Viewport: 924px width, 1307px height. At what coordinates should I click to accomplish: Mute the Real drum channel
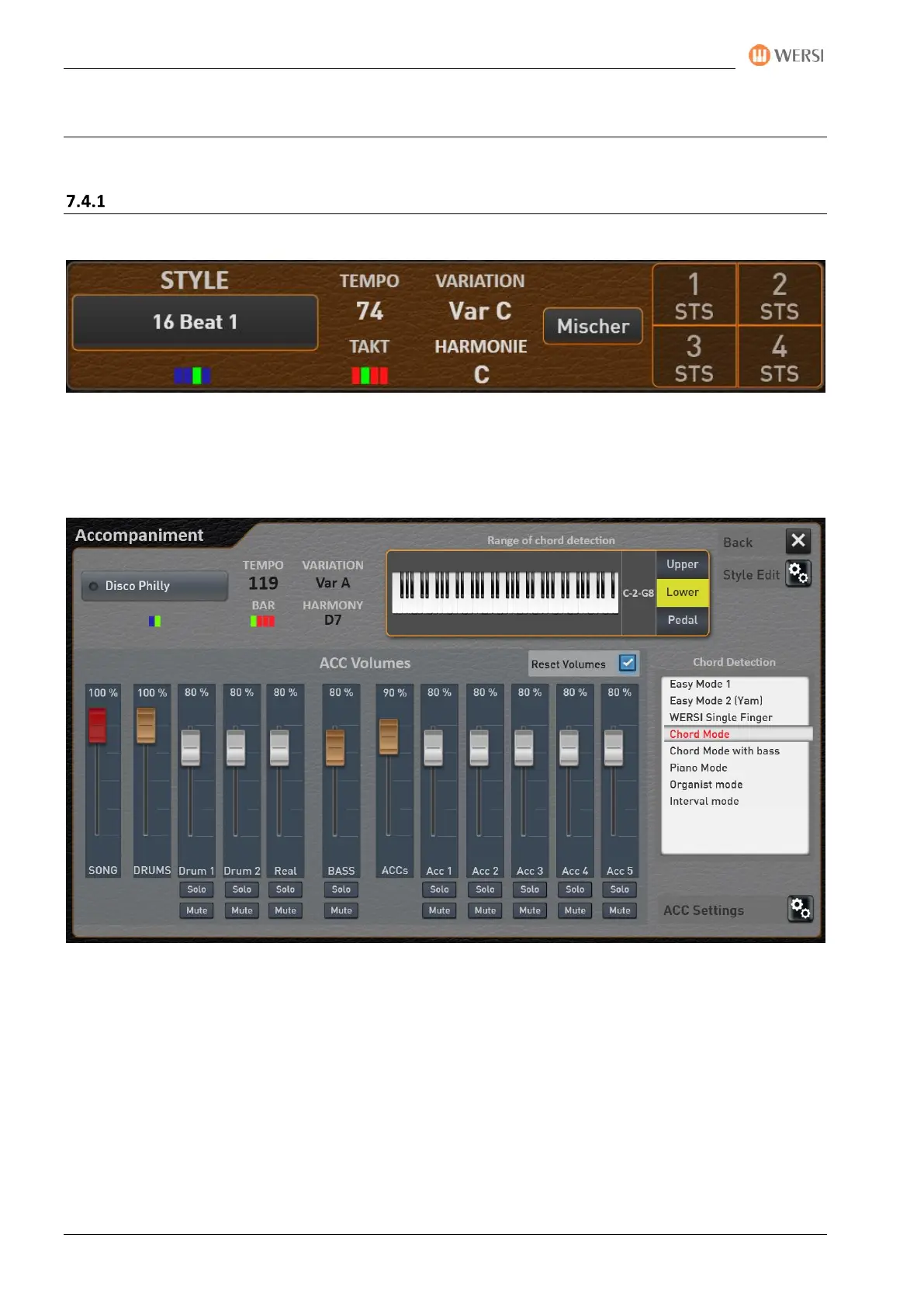point(286,910)
